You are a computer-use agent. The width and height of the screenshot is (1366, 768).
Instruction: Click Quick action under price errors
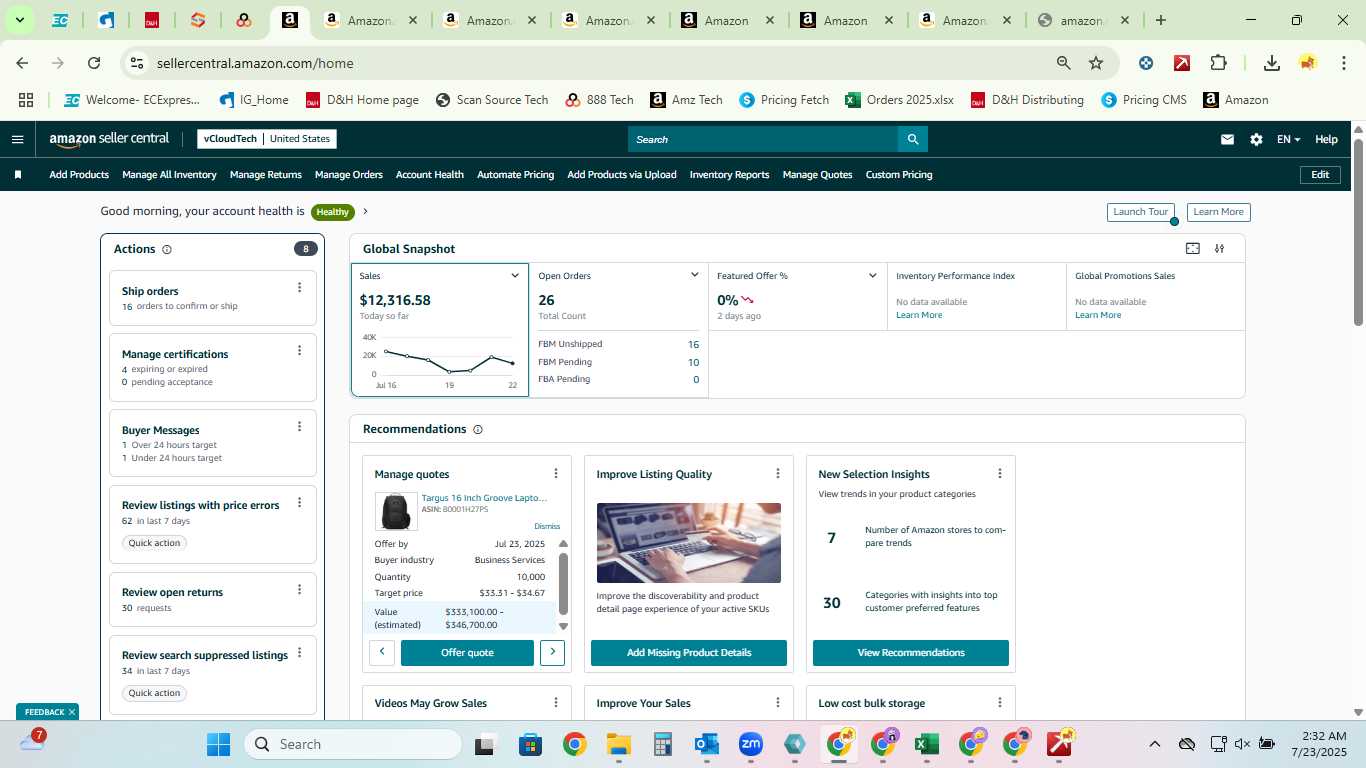pyautogui.click(x=154, y=543)
